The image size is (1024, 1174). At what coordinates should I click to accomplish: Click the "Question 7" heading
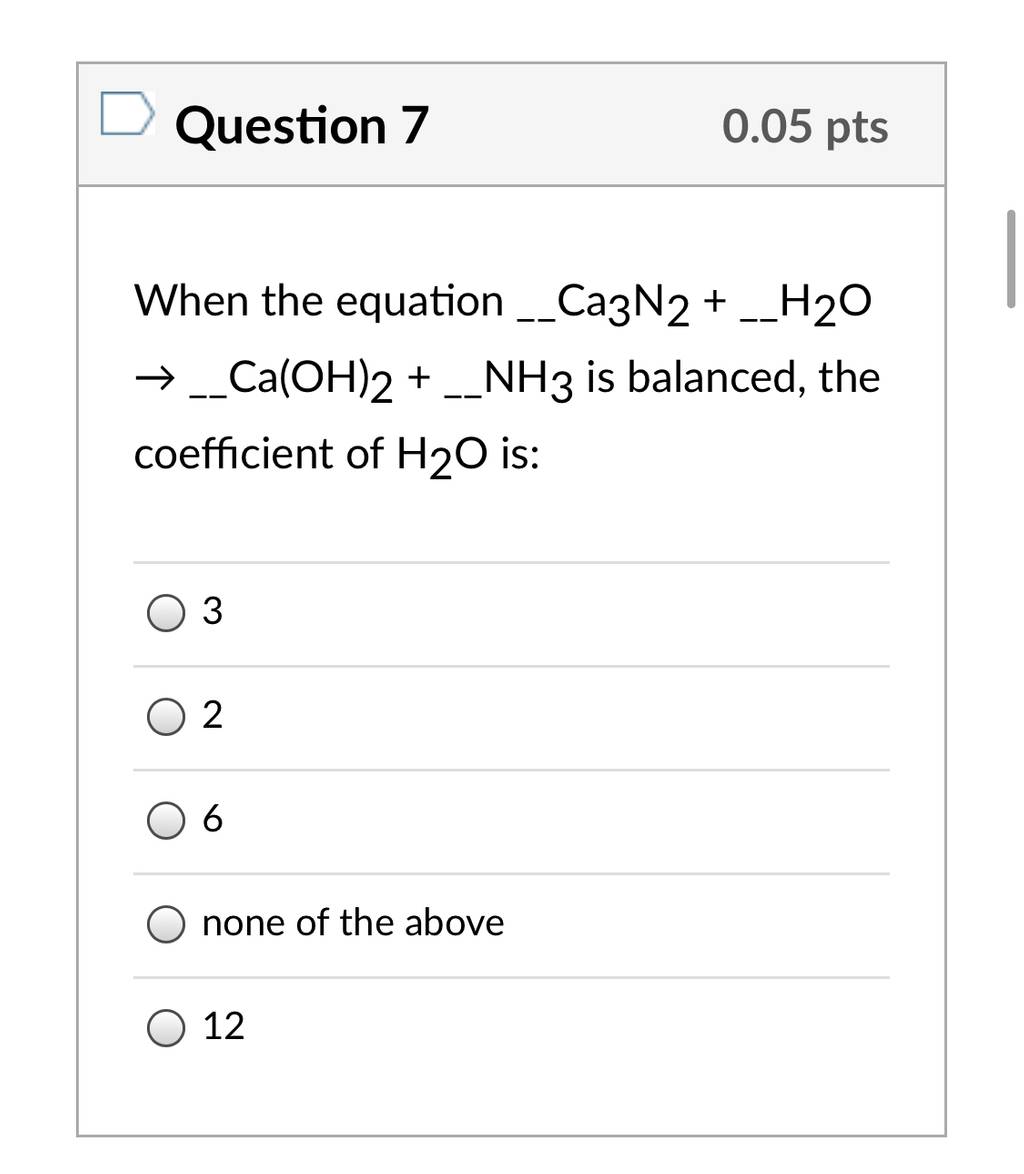point(302,125)
